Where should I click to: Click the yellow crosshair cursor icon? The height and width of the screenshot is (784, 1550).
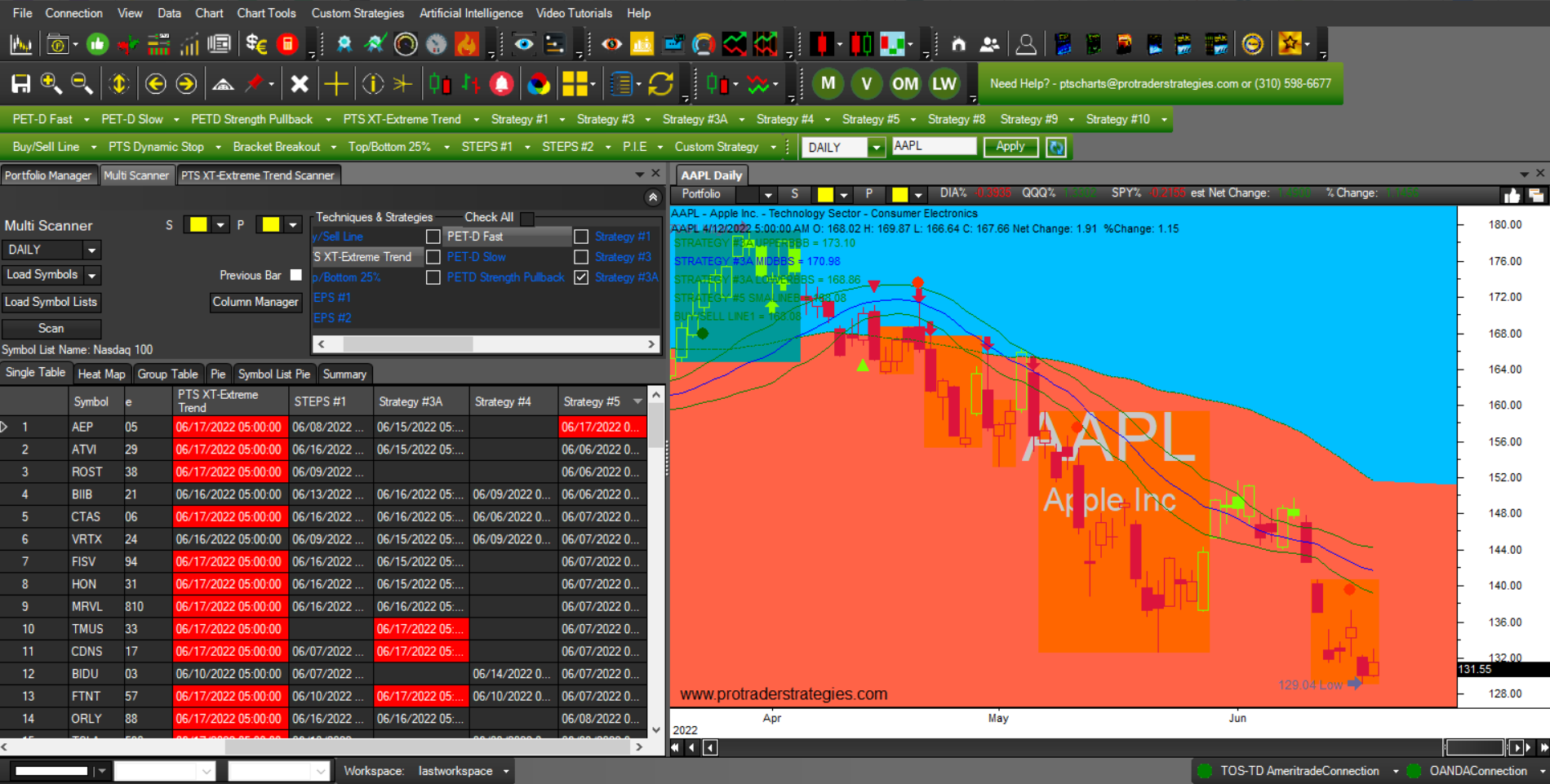pyautogui.click(x=335, y=84)
